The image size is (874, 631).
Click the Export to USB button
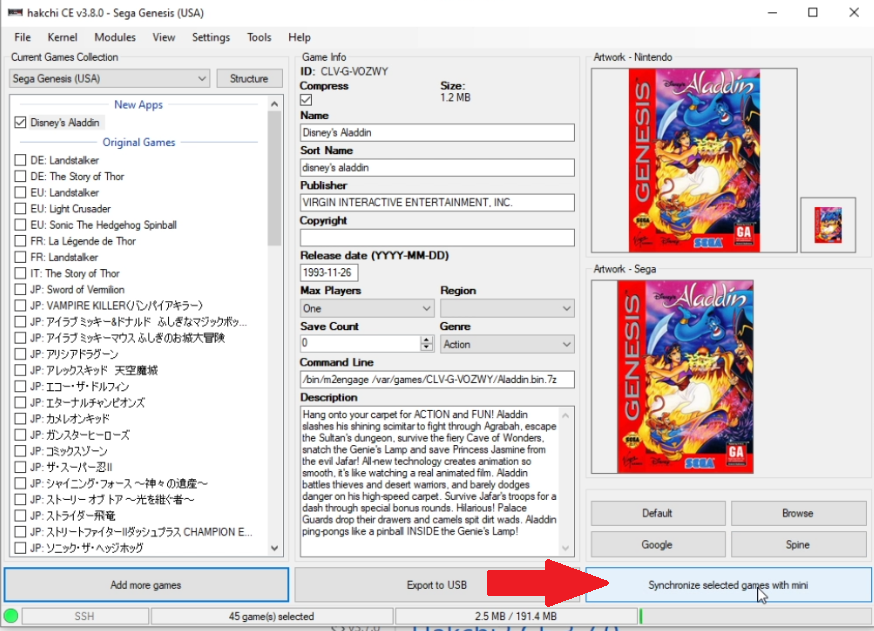(x=437, y=585)
